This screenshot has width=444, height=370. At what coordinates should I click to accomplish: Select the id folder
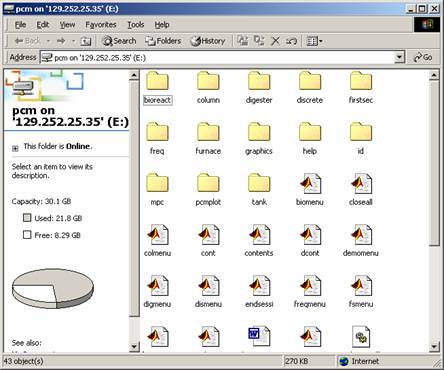361,138
